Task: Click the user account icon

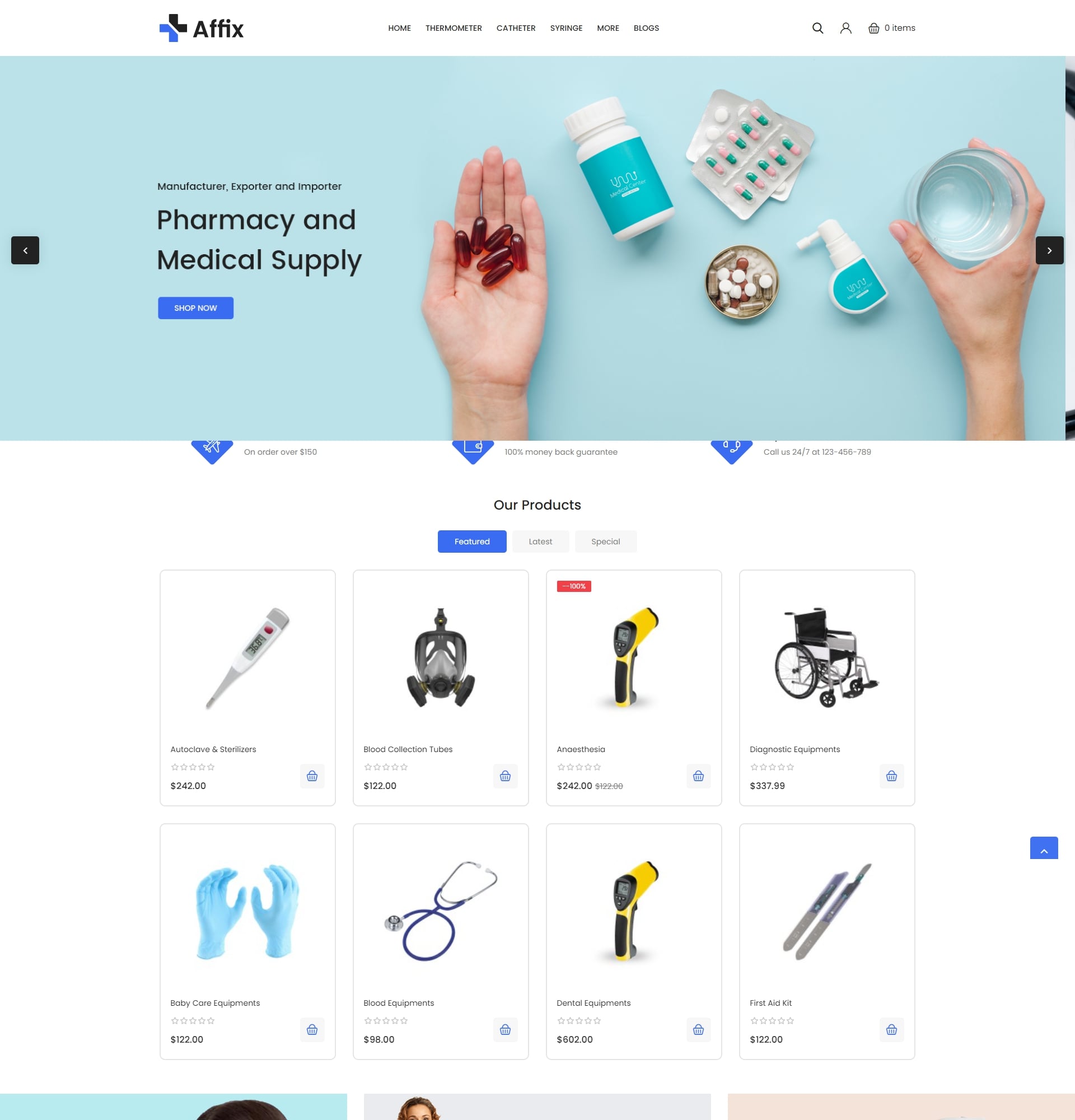Action: (x=845, y=27)
